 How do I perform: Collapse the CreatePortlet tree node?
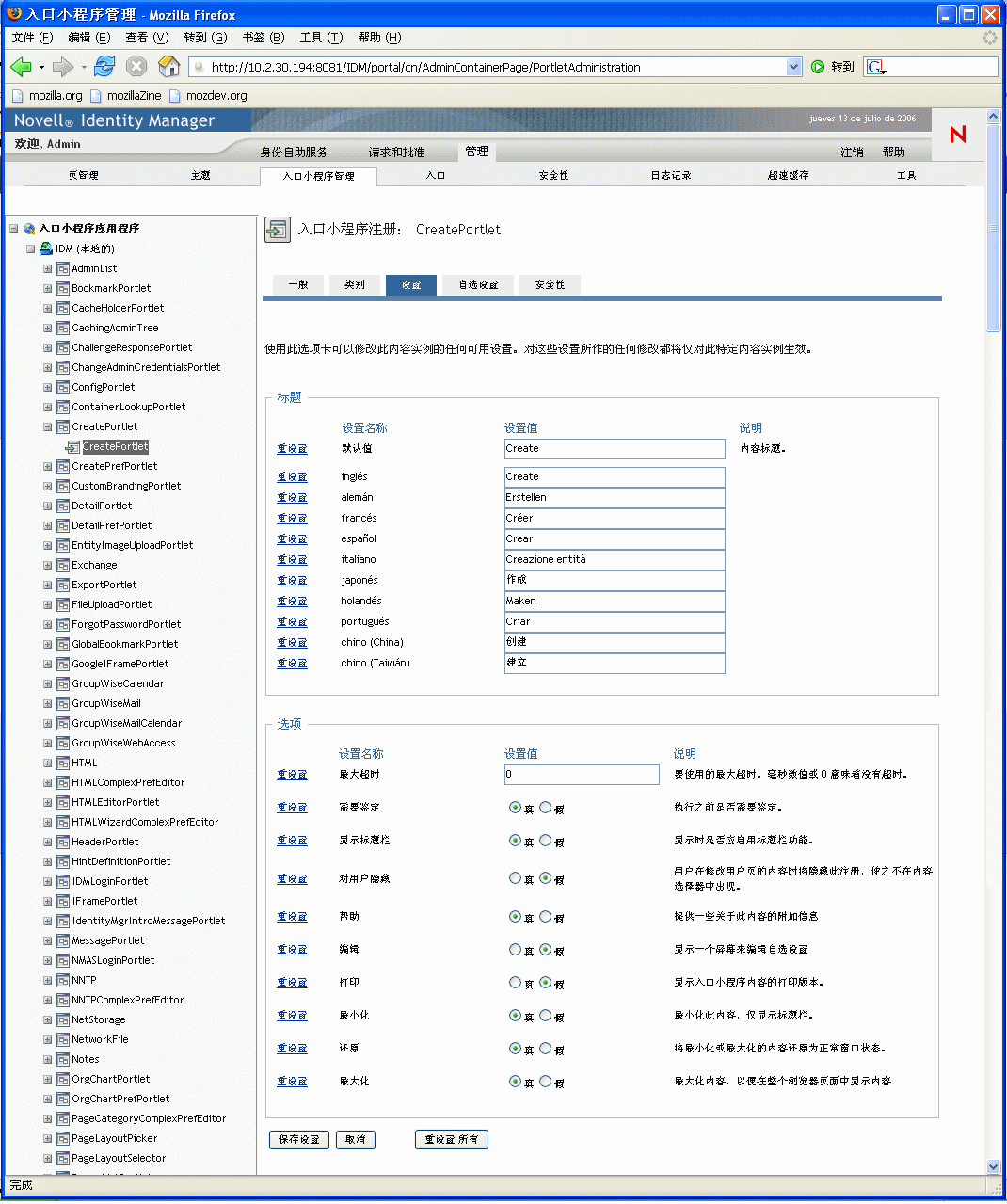[x=47, y=426]
